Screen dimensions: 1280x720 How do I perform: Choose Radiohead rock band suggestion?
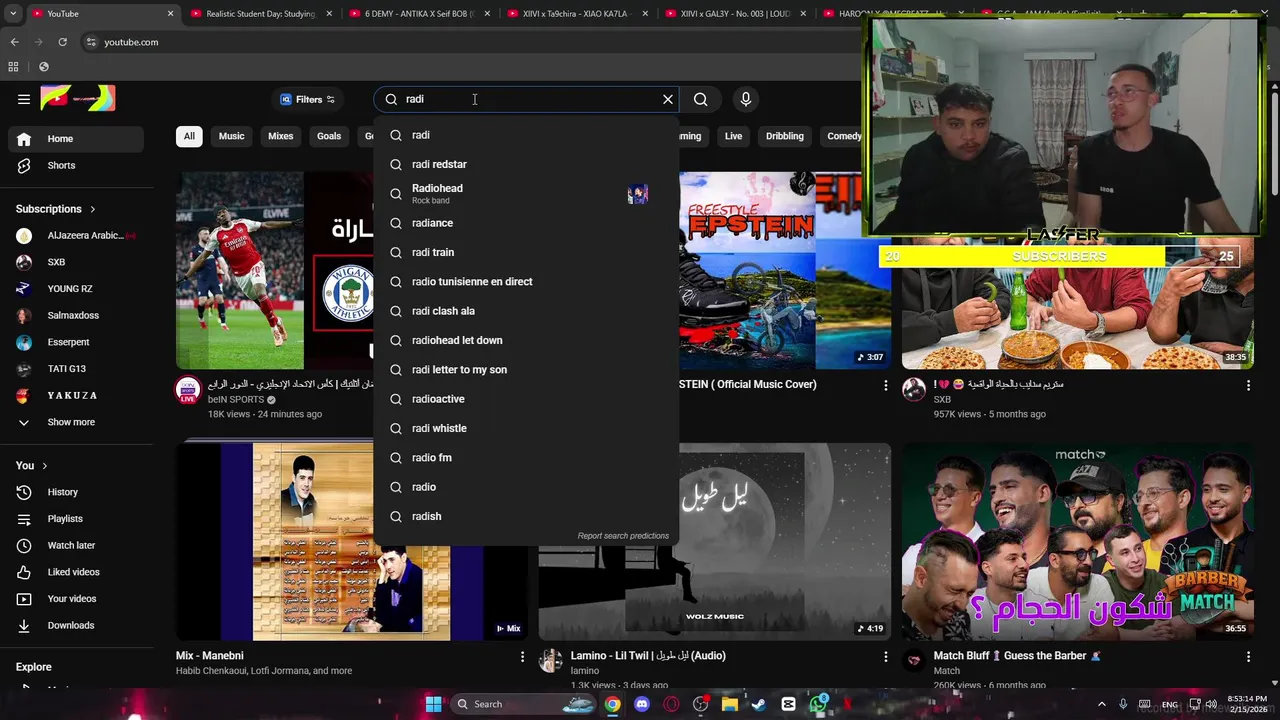(x=527, y=194)
